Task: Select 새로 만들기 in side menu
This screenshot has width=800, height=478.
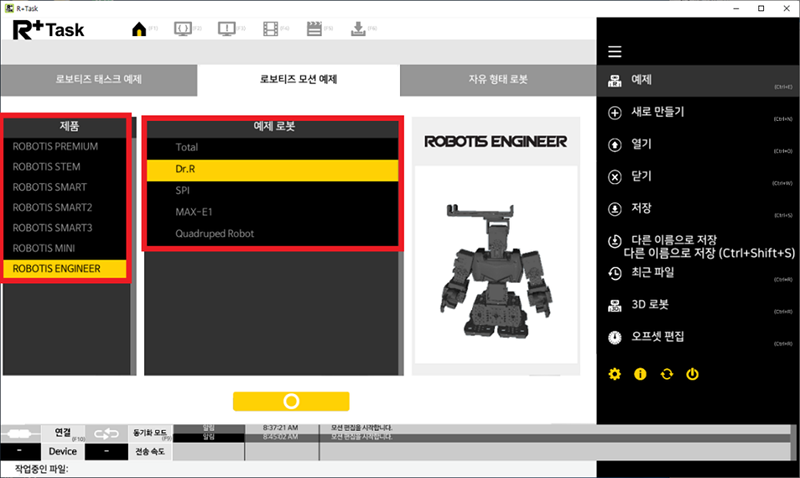Action: [658, 112]
